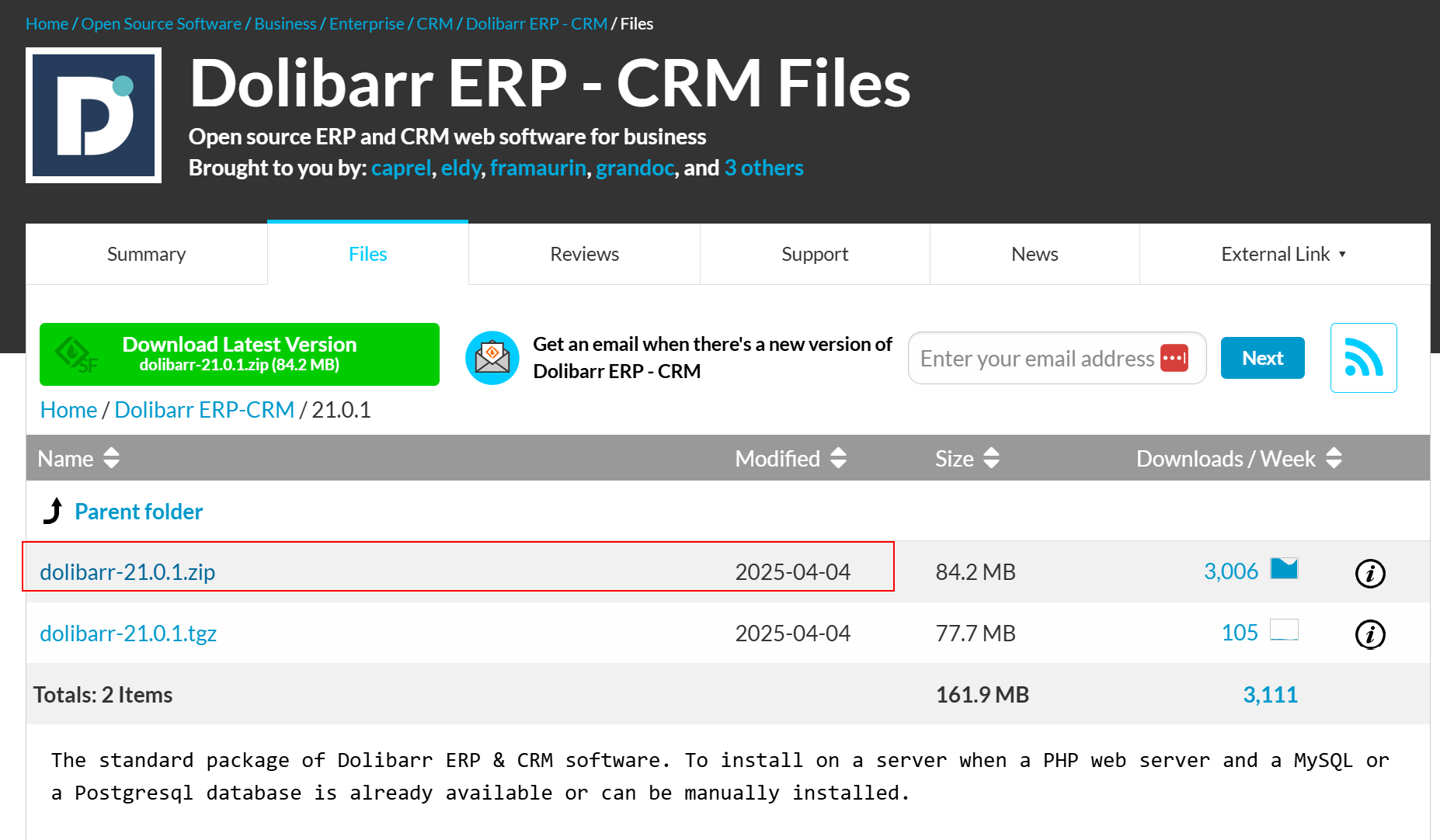Switch to the Summary tab
Screen dimensions: 1440x840
click(x=146, y=254)
